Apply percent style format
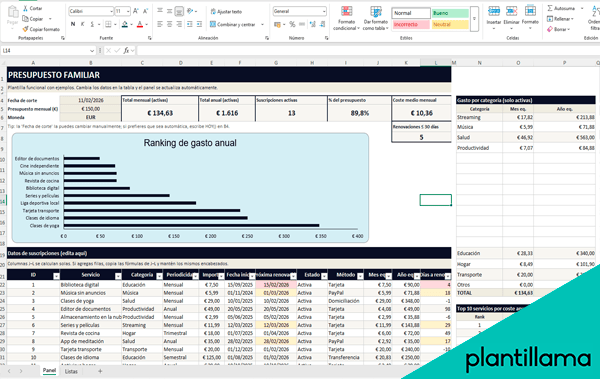Image resolution: width=600 pixels, height=379 pixels. tap(292, 24)
